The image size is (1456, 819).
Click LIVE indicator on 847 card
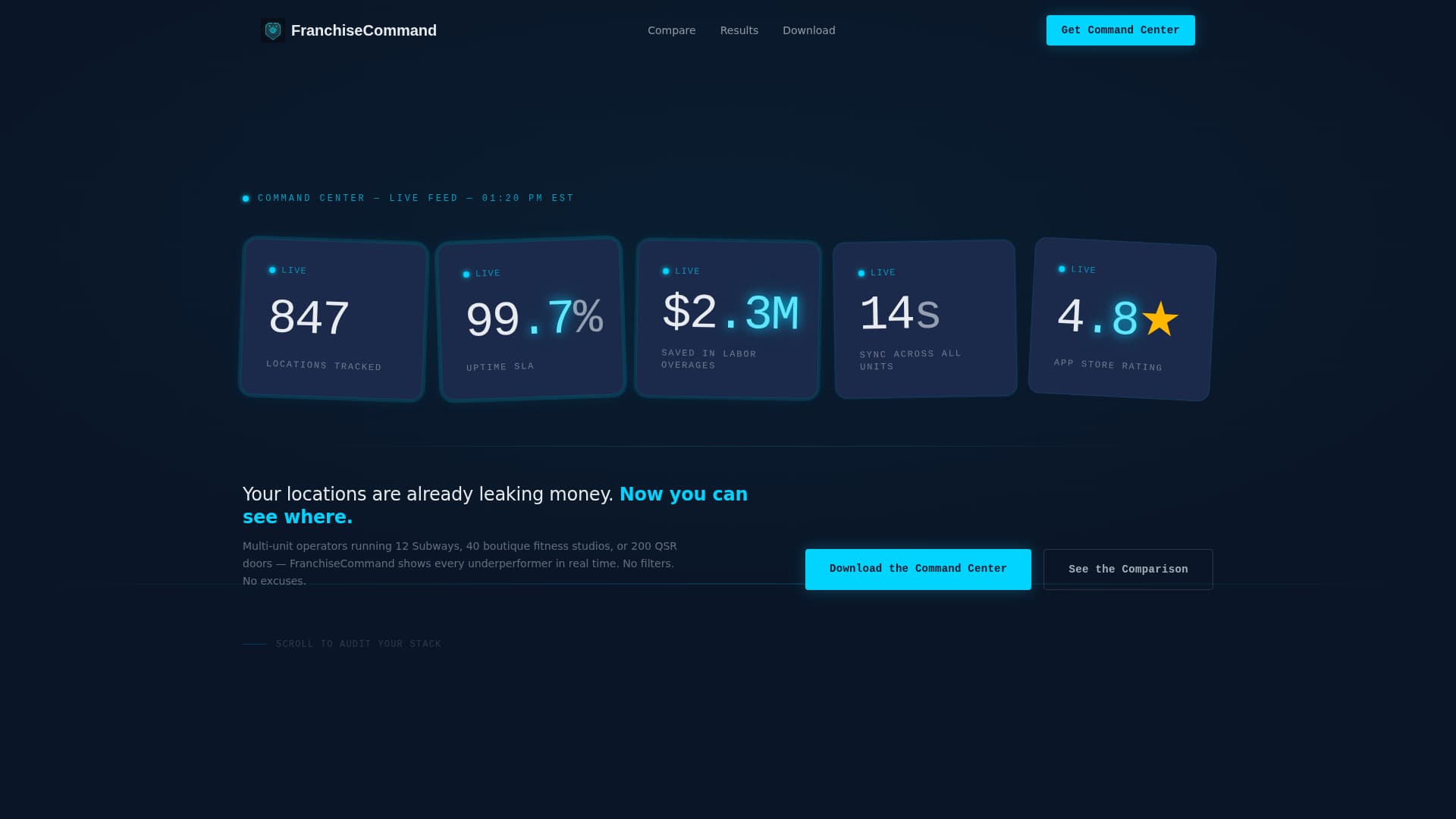coord(288,270)
